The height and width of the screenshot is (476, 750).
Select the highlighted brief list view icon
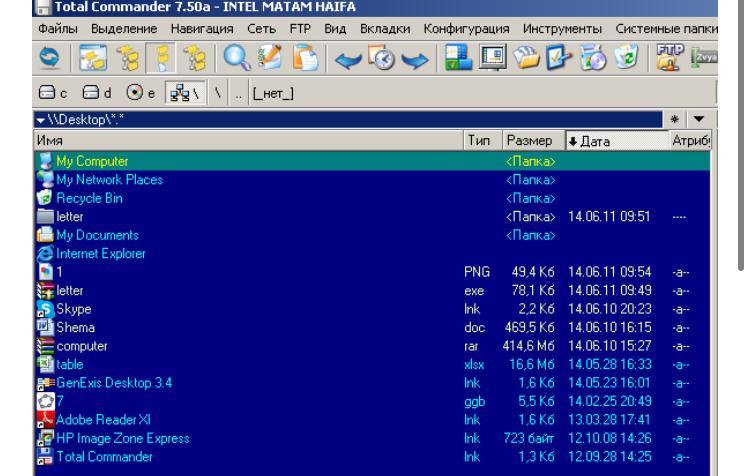161,58
